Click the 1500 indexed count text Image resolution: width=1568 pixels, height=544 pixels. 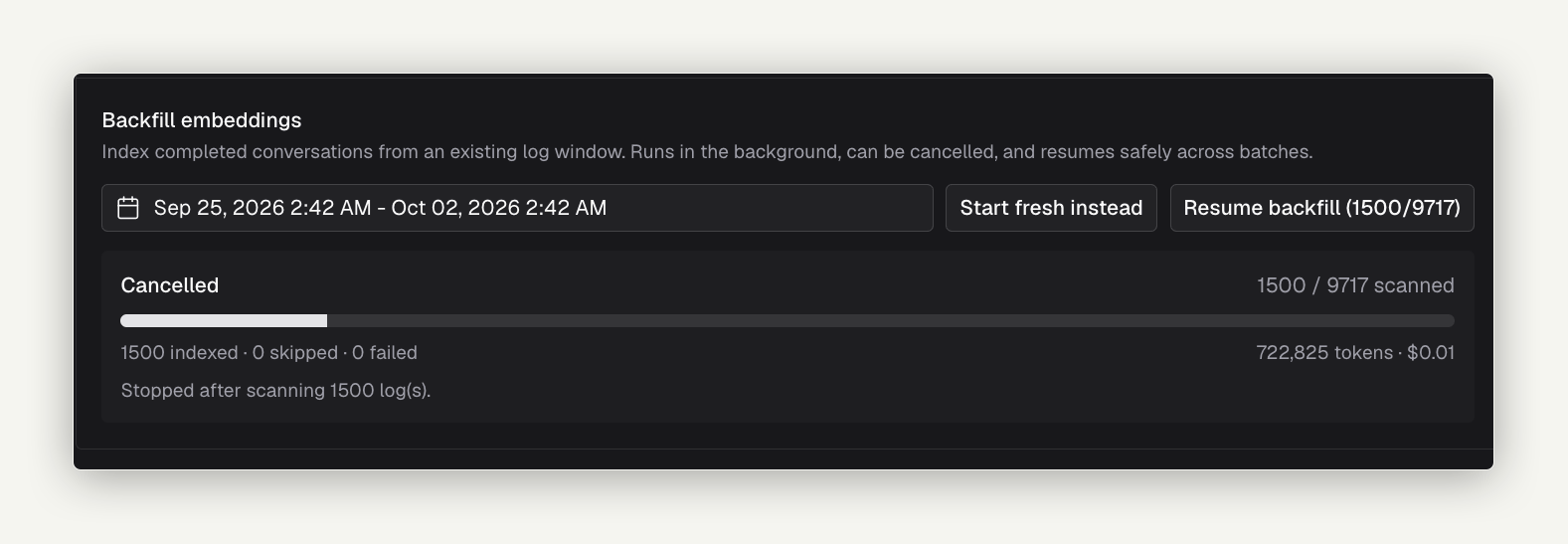pos(179,353)
